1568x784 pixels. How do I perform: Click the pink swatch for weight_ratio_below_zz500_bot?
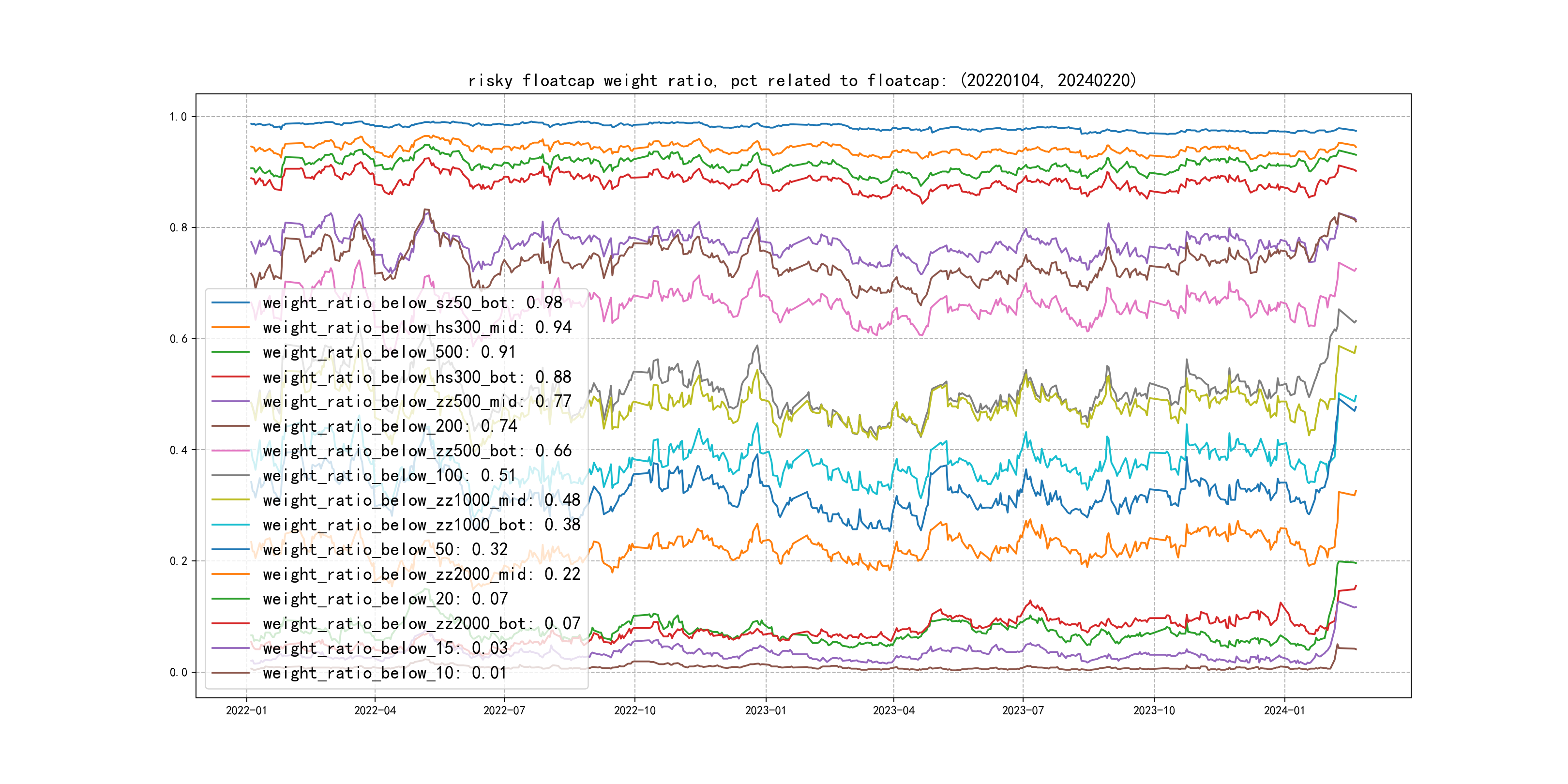(230, 451)
